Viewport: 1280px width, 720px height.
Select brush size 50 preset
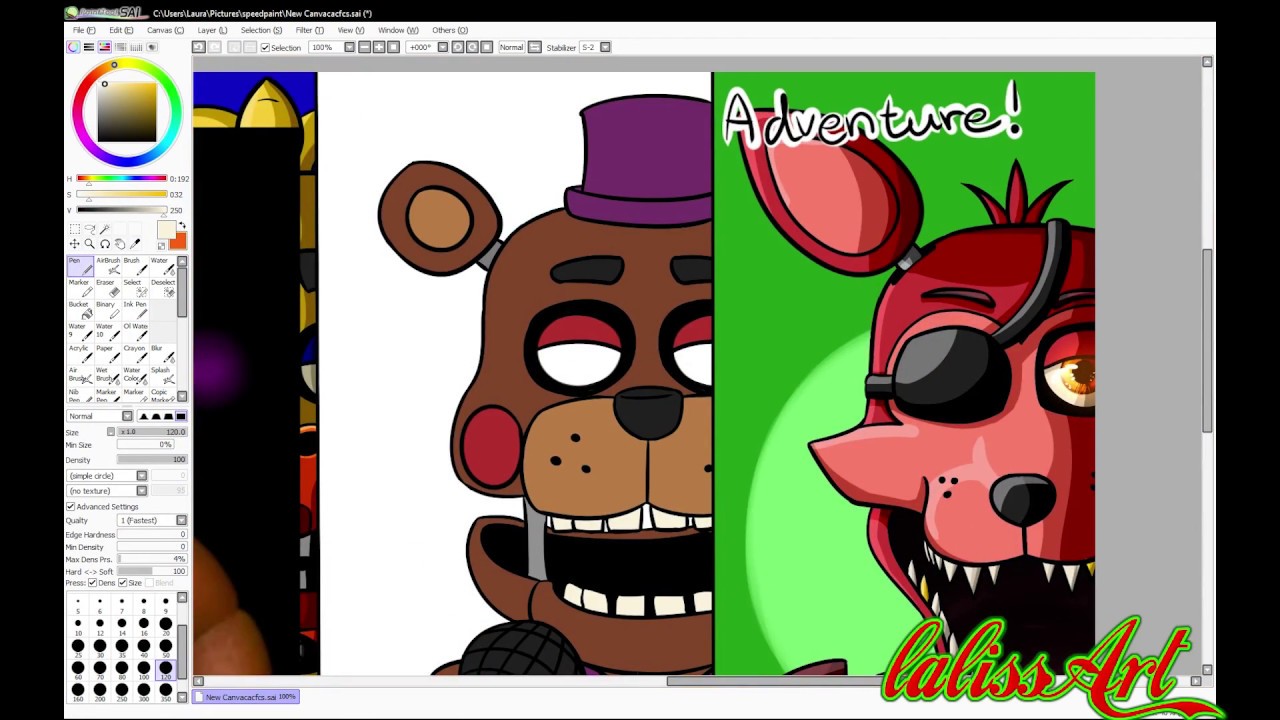tap(166, 646)
